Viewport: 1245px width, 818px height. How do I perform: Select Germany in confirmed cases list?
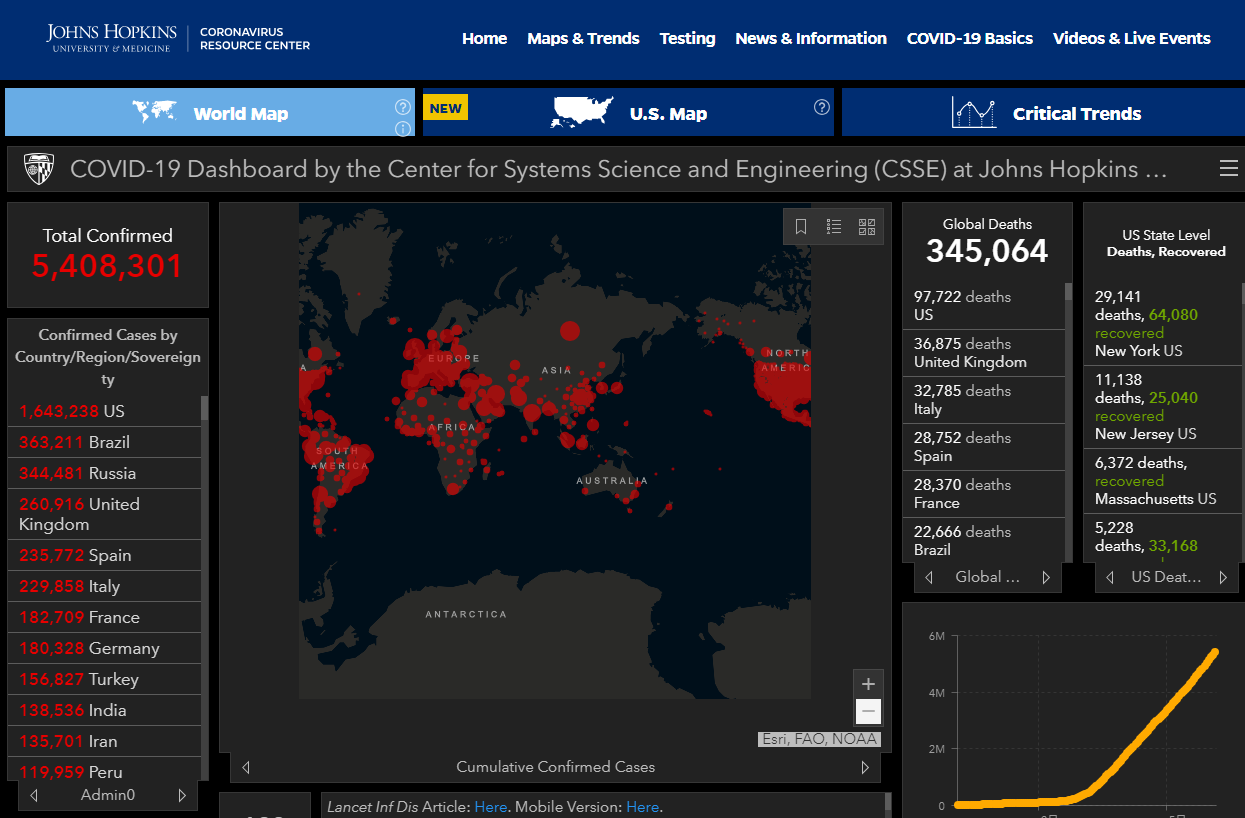coord(104,648)
